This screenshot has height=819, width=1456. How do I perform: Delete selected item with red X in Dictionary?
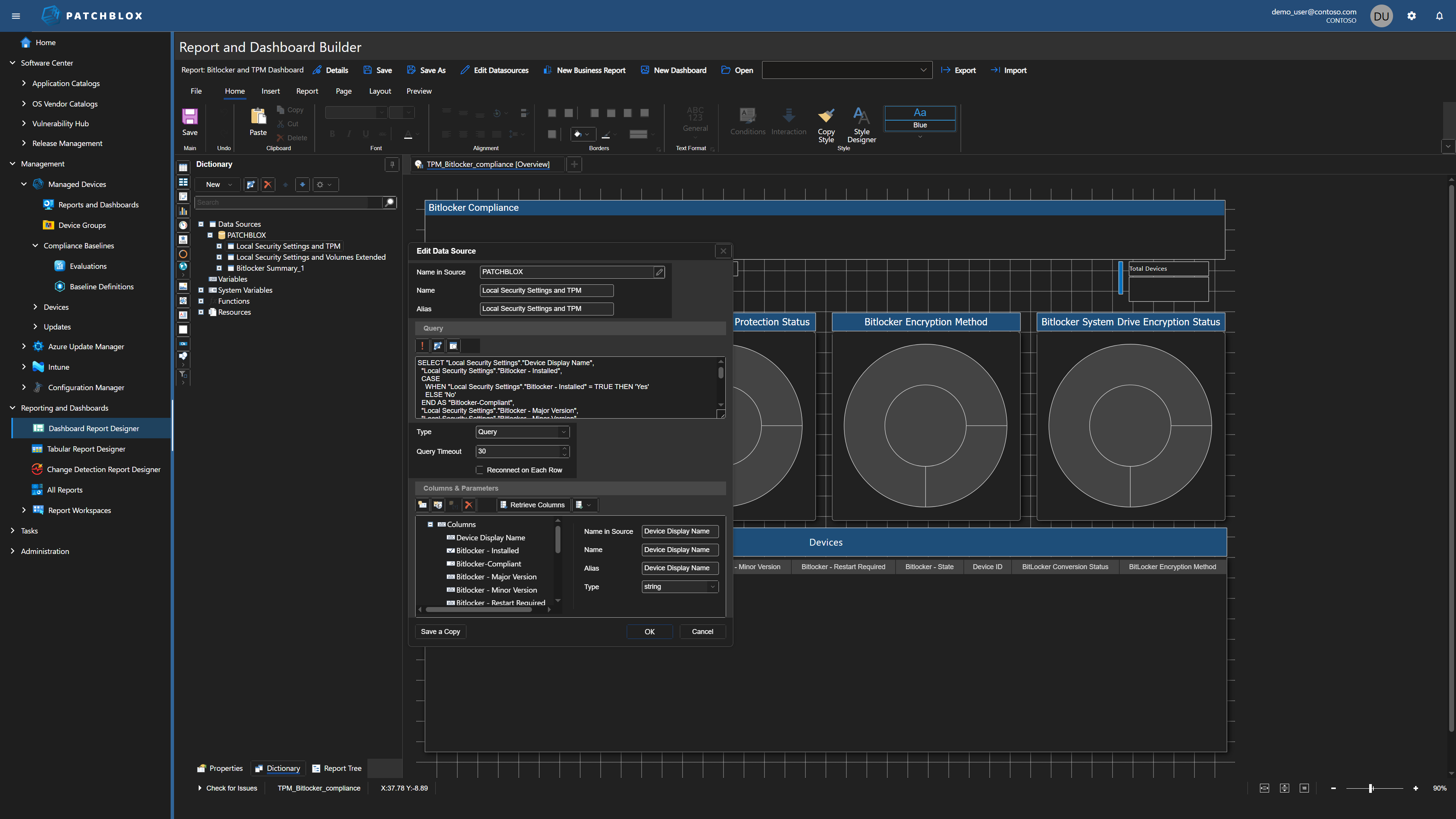(x=268, y=184)
